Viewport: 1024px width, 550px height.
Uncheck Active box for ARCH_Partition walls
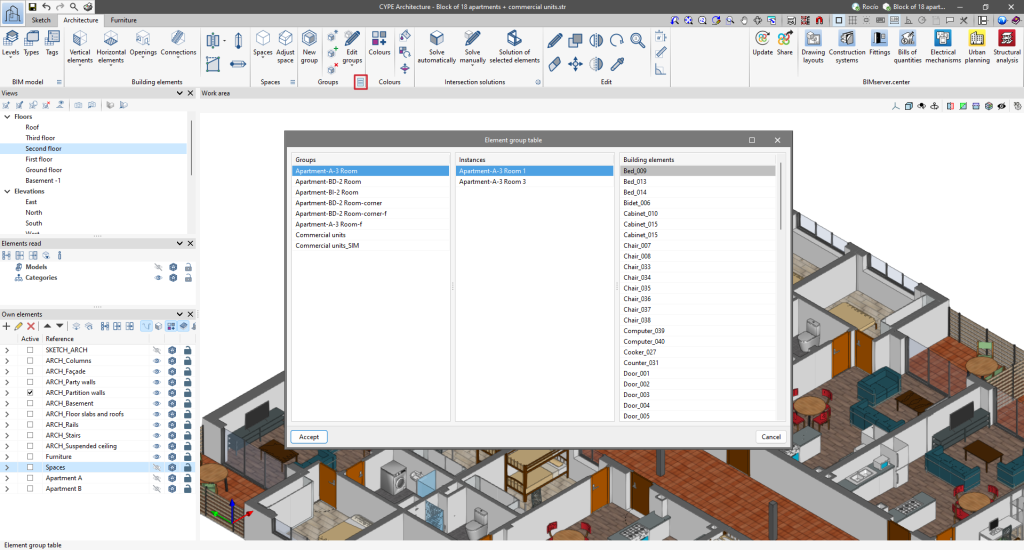pyautogui.click(x=30, y=393)
